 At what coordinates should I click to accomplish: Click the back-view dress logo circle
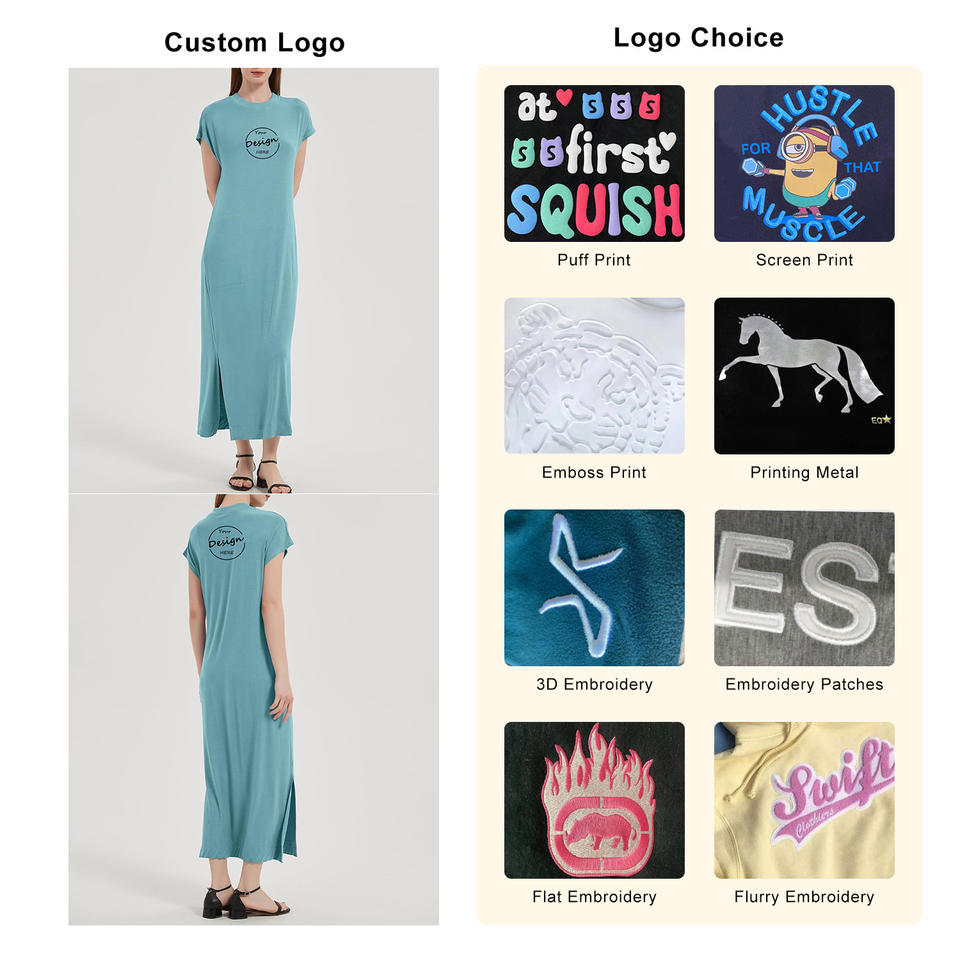click(x=226, y=542)
